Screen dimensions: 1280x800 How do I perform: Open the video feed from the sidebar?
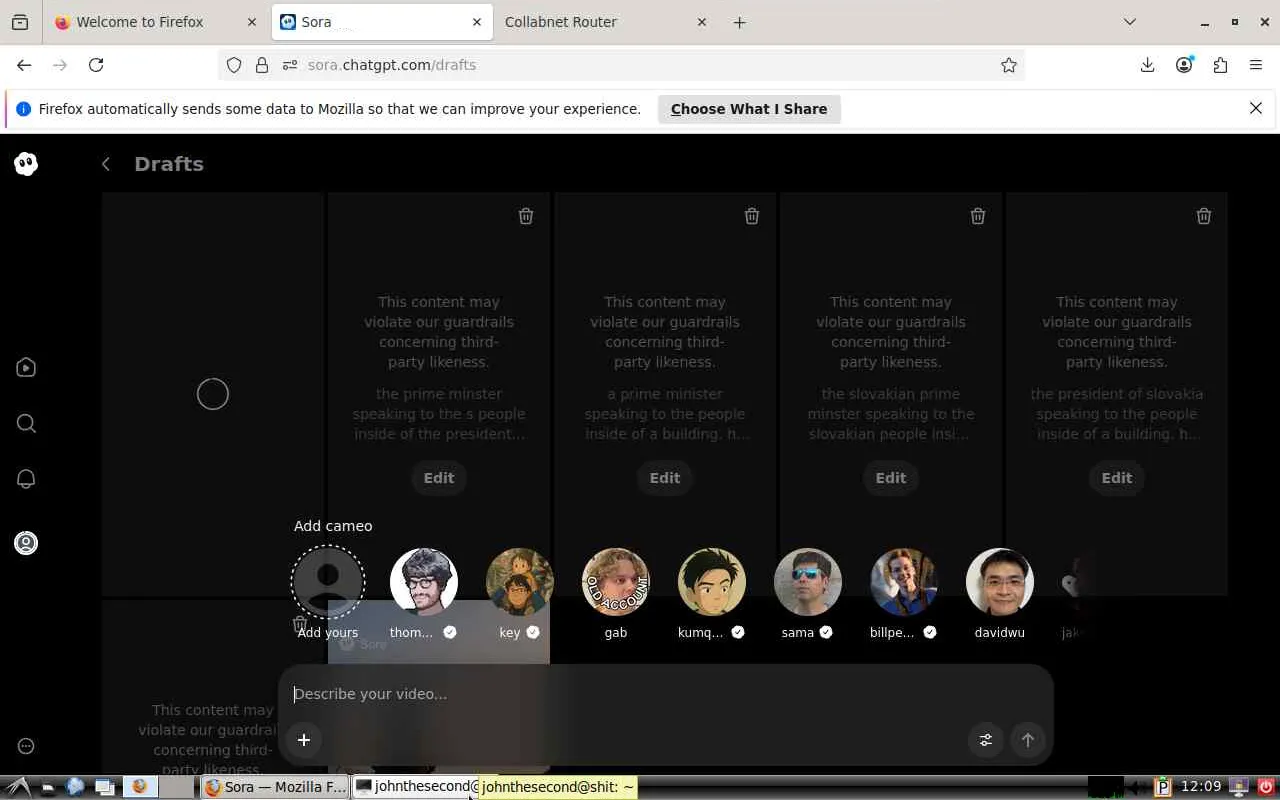click(26, 368)
